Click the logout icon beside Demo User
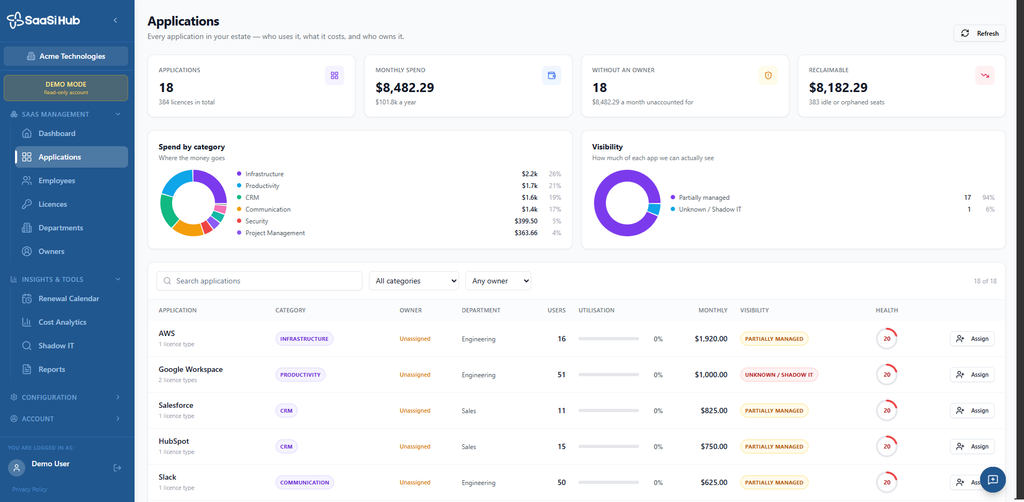 tap(118, 468)
